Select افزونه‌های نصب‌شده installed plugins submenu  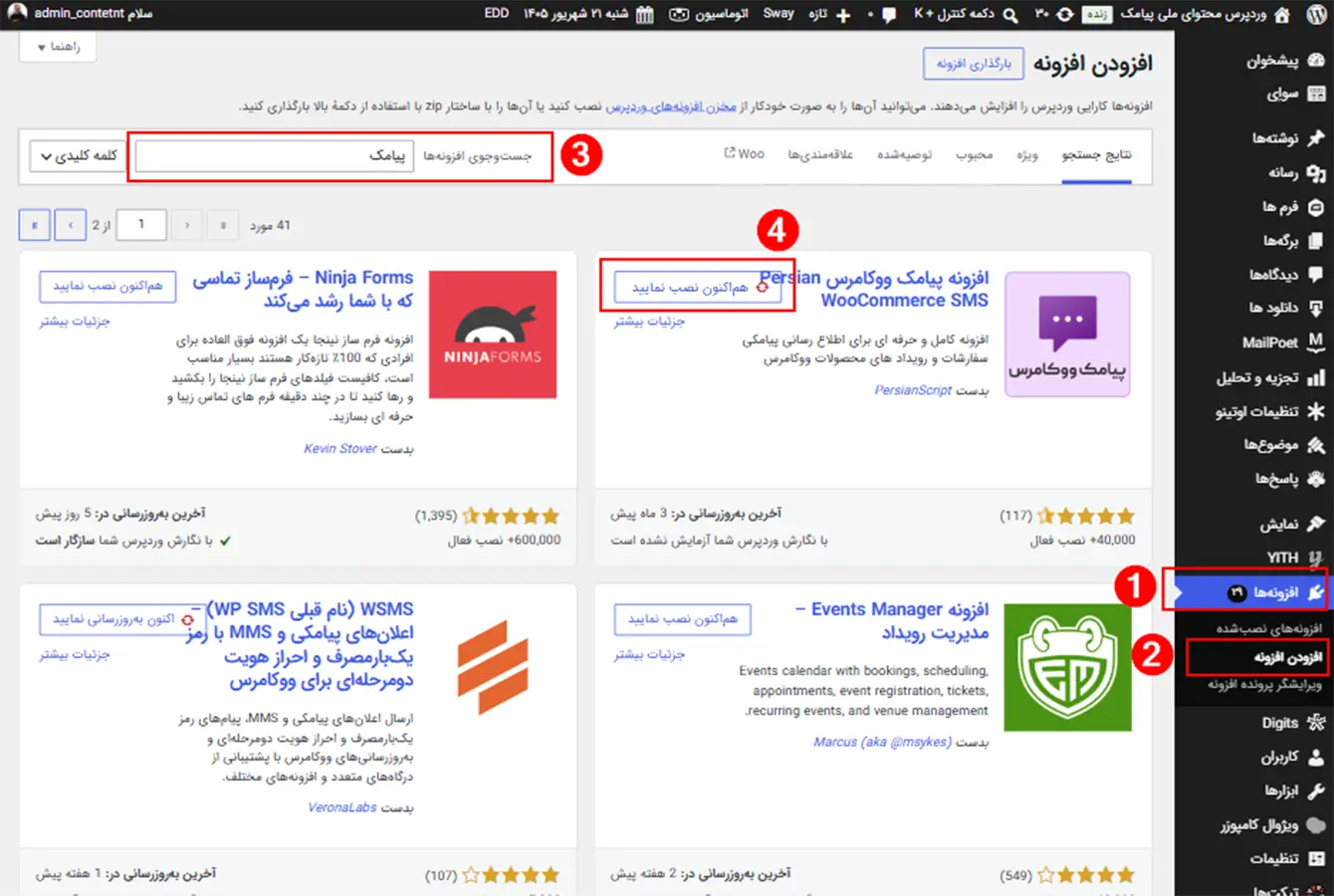pos(1268,628)
